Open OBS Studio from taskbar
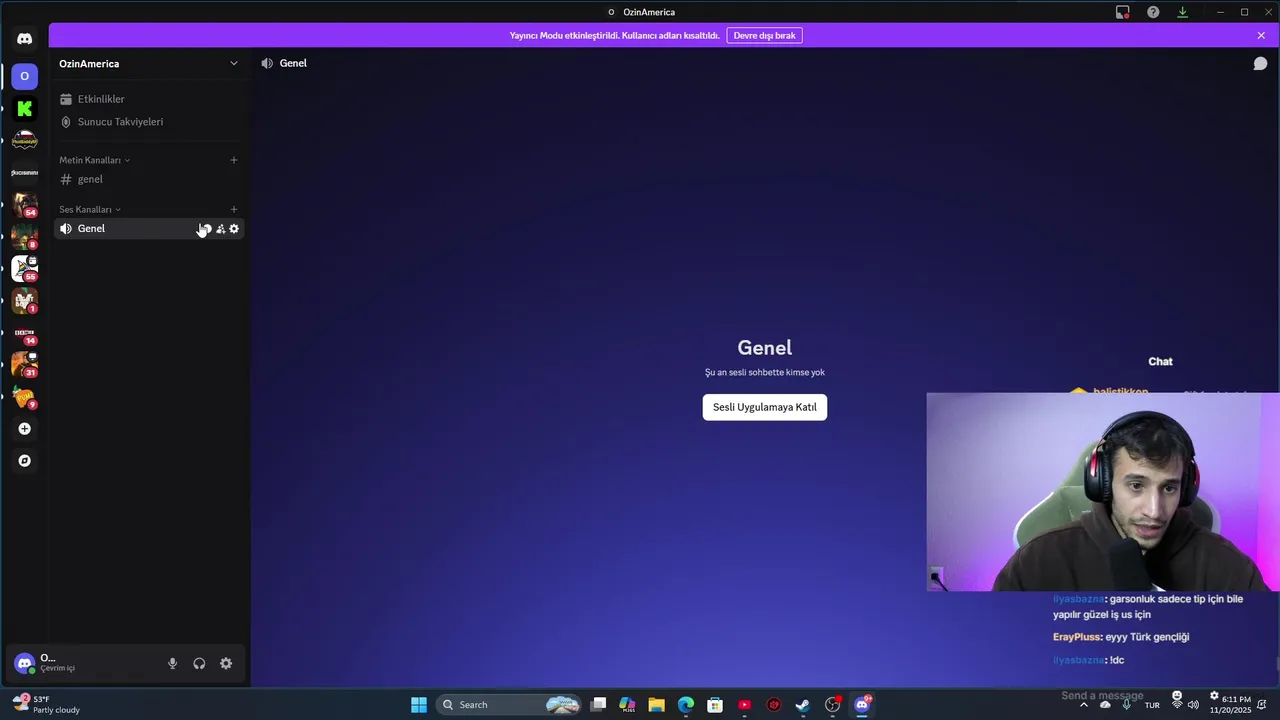Screen dimensions: 1280x720 point(832,705)
